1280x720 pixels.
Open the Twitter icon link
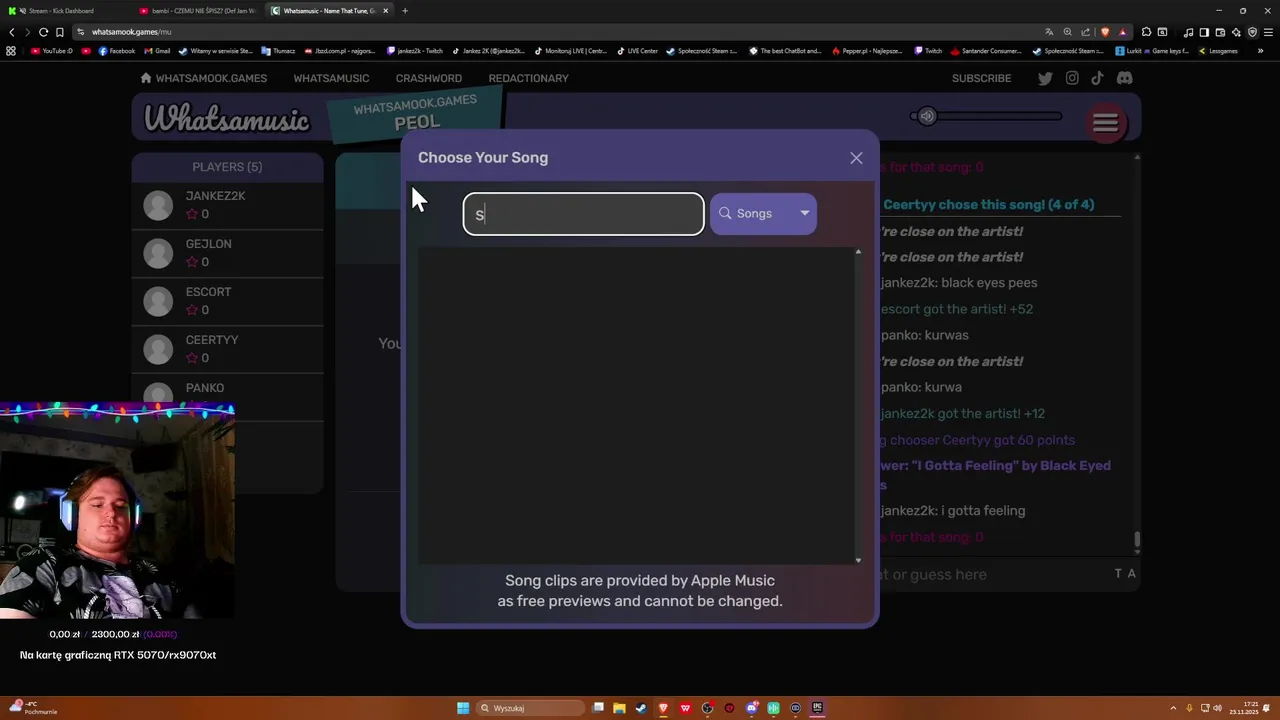coord(1045,78)
